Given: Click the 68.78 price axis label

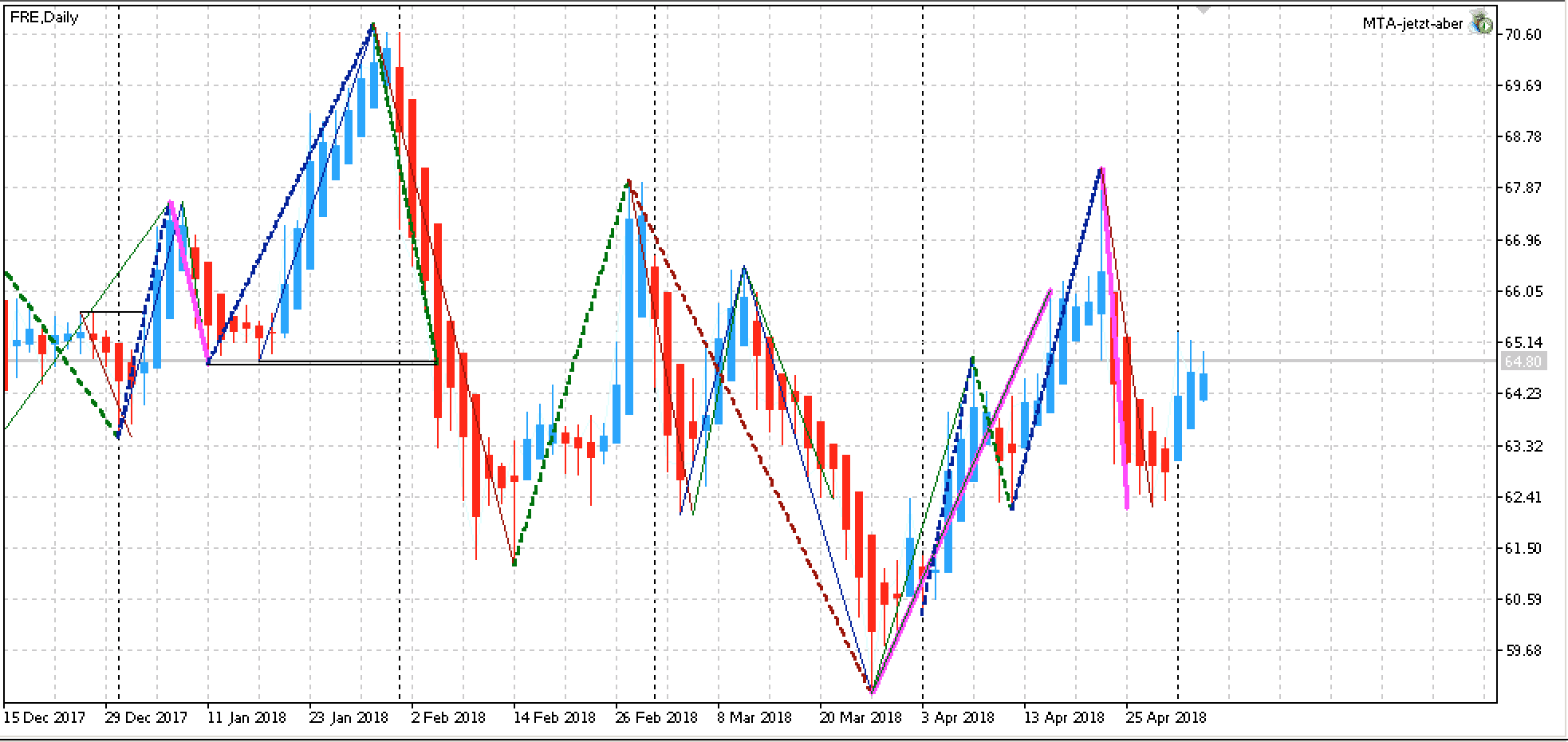Looking at the screenshot, I should (x=1523, y=136).
